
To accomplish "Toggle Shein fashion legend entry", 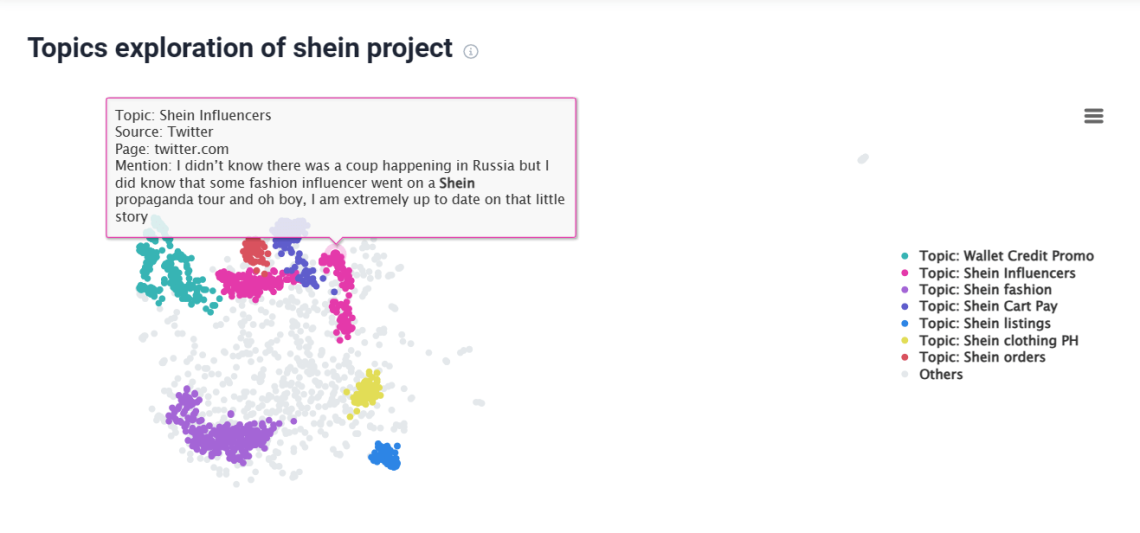I will [x=985, y=290].
